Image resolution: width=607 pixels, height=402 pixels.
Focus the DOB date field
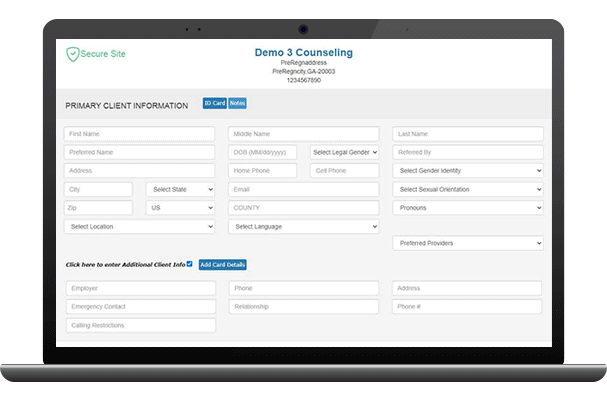(267, 152)
